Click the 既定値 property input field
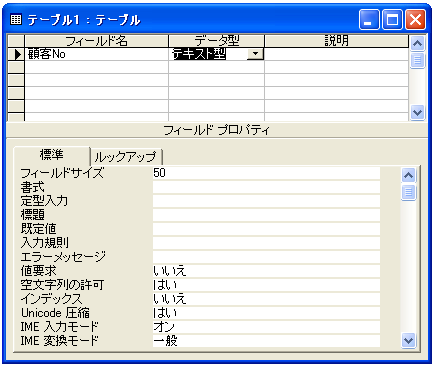The width and height of the screenshot is (433, 368). 266,229
